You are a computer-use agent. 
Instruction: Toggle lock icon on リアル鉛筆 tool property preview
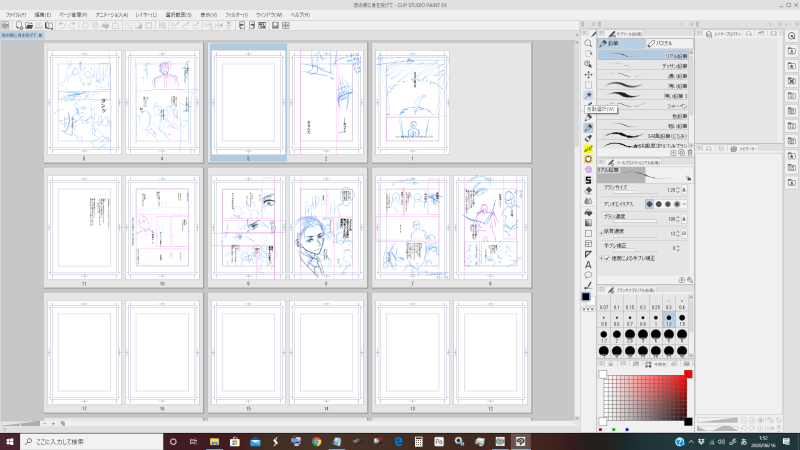(x=689, y=179)
